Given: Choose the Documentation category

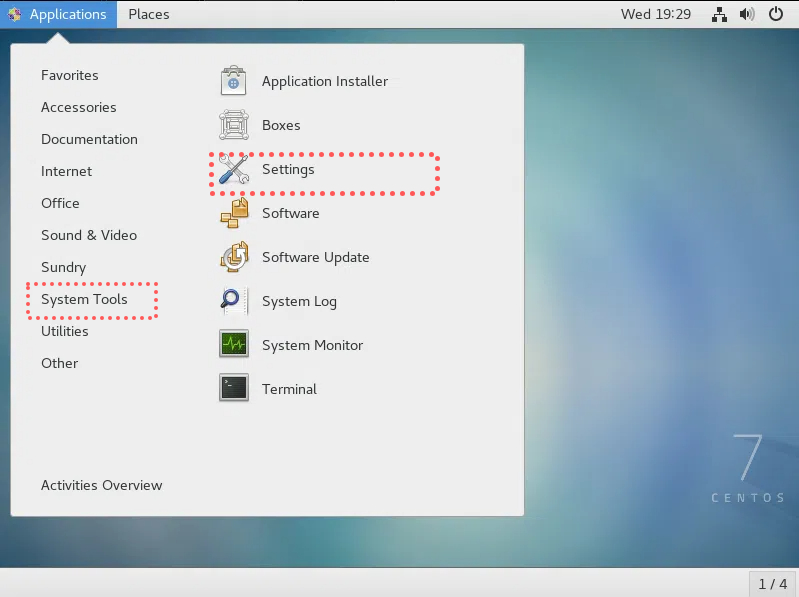Looking at the screenshot, I should click(89, 140).
